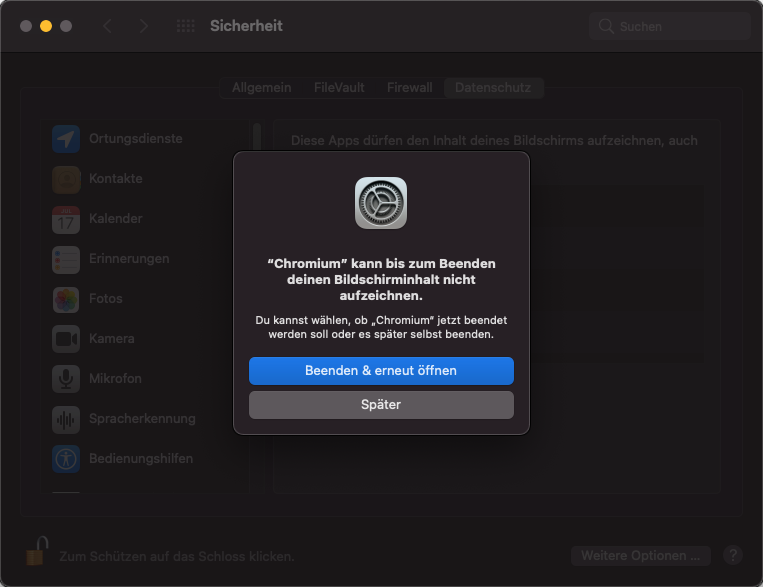Select the Kamera icon in sidebar

click(66, 339)
